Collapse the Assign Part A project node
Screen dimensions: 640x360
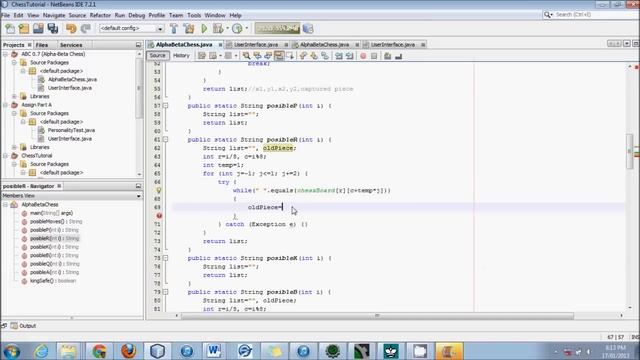tap(5, 105)
